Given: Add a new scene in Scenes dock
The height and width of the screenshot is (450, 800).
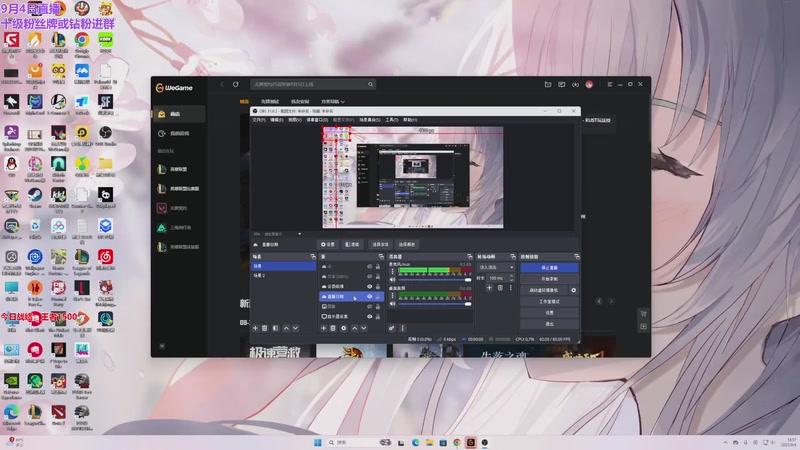Looking at the screenshot, I should pyautogui.click(x=256, y=328).
